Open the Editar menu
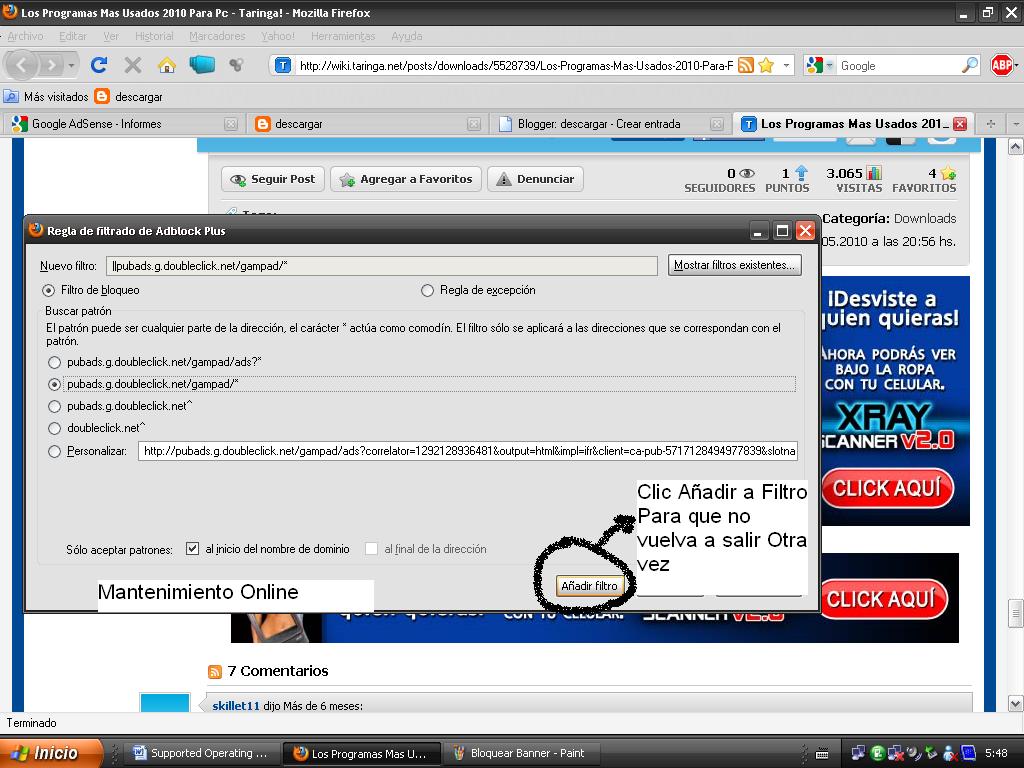Image resolution: width=1024 pixels, height=768 pixels. (72, 37)
